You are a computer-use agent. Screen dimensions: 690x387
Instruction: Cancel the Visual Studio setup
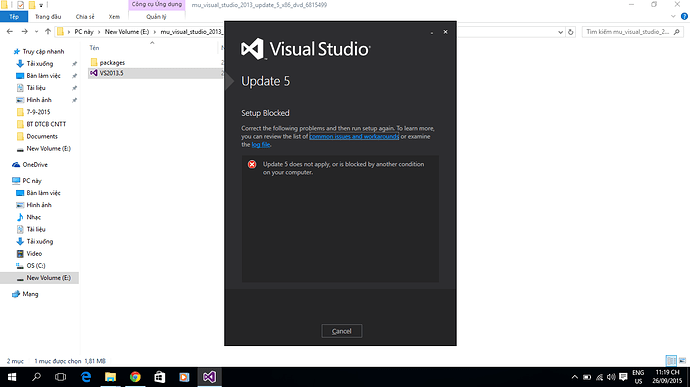[x=341, y=331]
